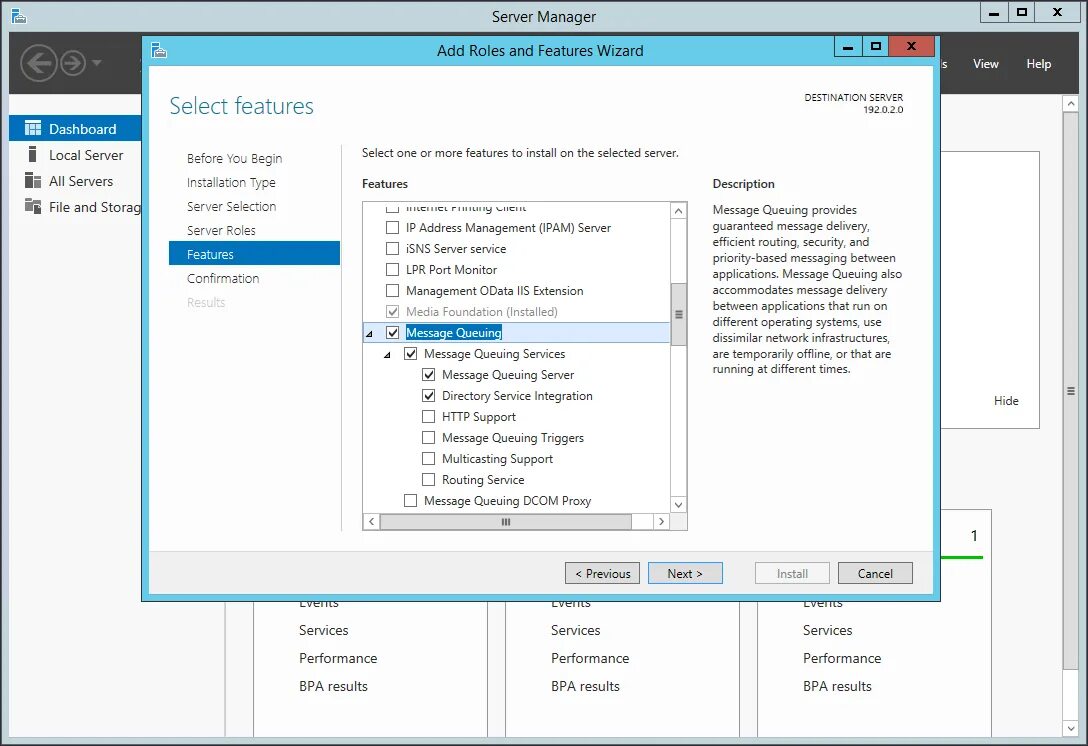Click BPA results link in second tile
1088x746 pixels.
[585, 686]
